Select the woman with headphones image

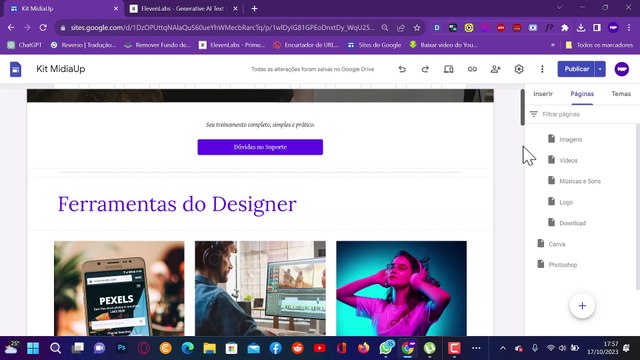401,288
